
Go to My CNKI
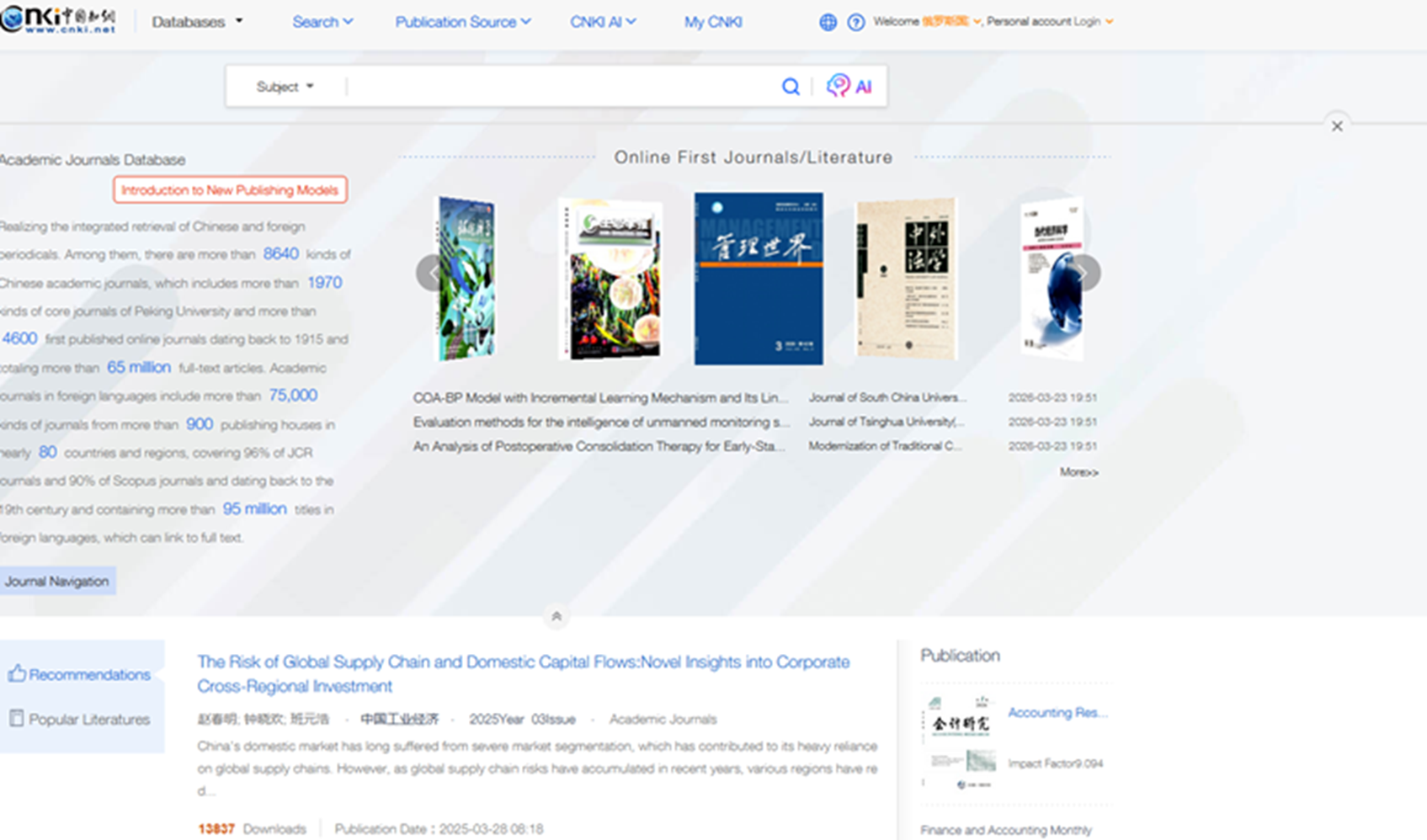tap(712, 22)
